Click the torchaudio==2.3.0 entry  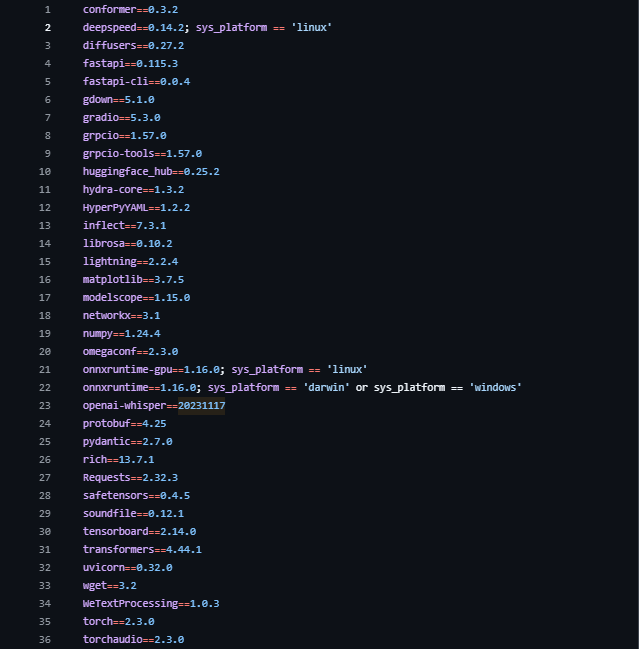tap(133, 639)
